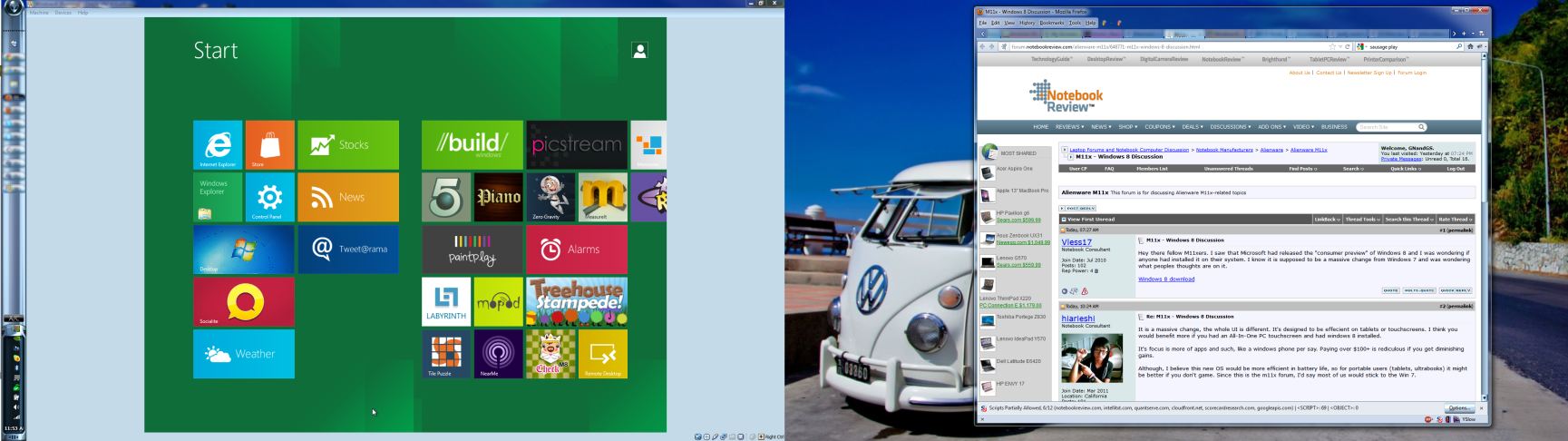Open Firefox Tools menu
The width and height of the screenshot is (1568, 441).
pyautogui.click(x=1075, y=23)
